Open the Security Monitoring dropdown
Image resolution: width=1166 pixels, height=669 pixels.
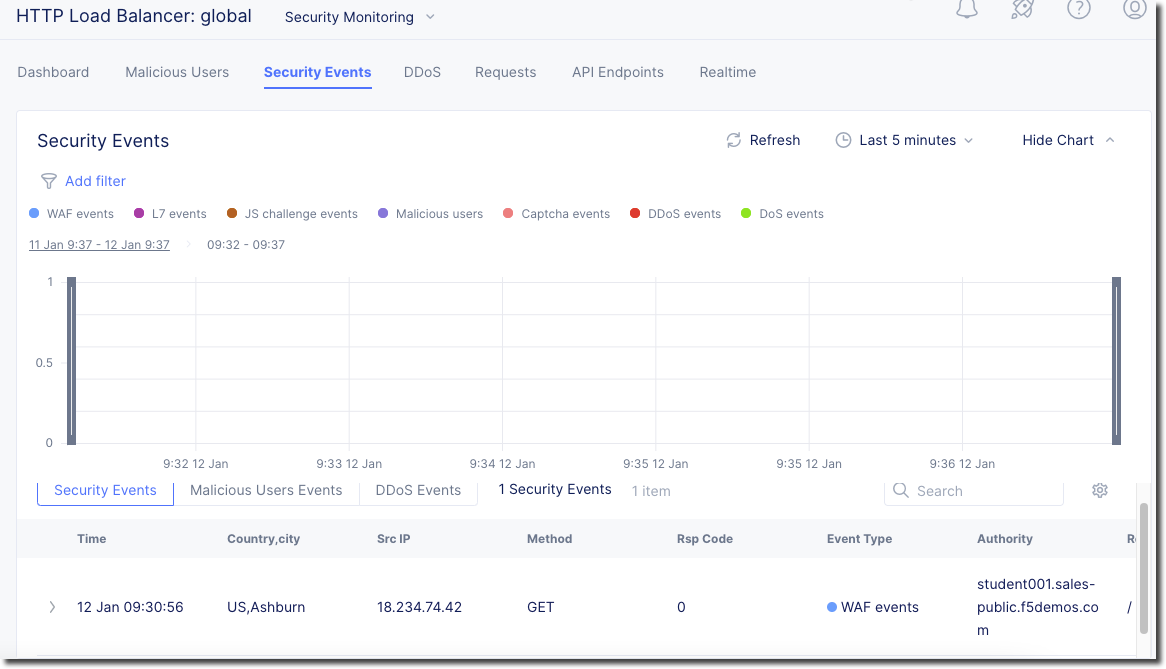click(360, 17)
